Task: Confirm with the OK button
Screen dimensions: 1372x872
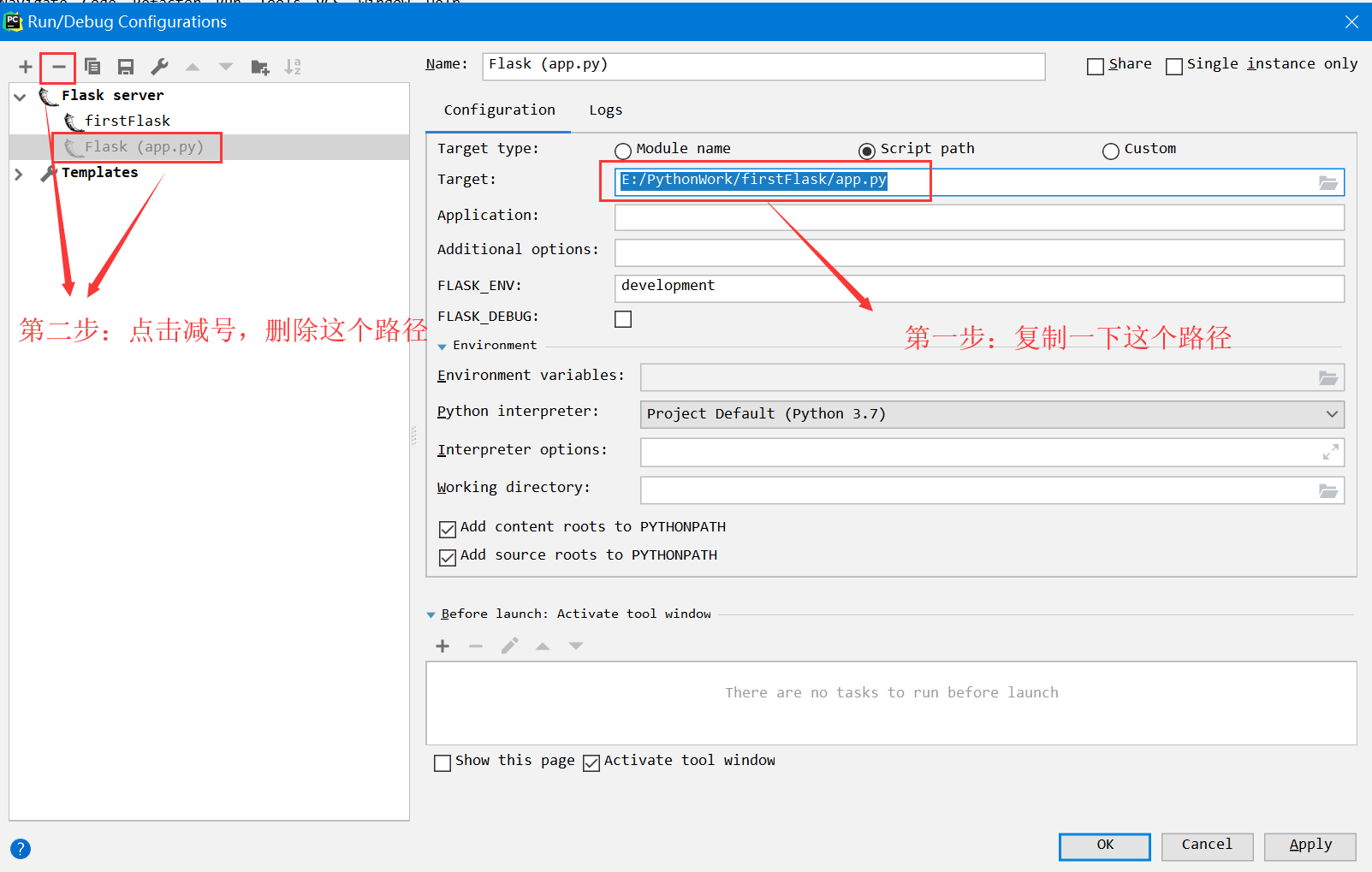Action: click(1105, 845)
